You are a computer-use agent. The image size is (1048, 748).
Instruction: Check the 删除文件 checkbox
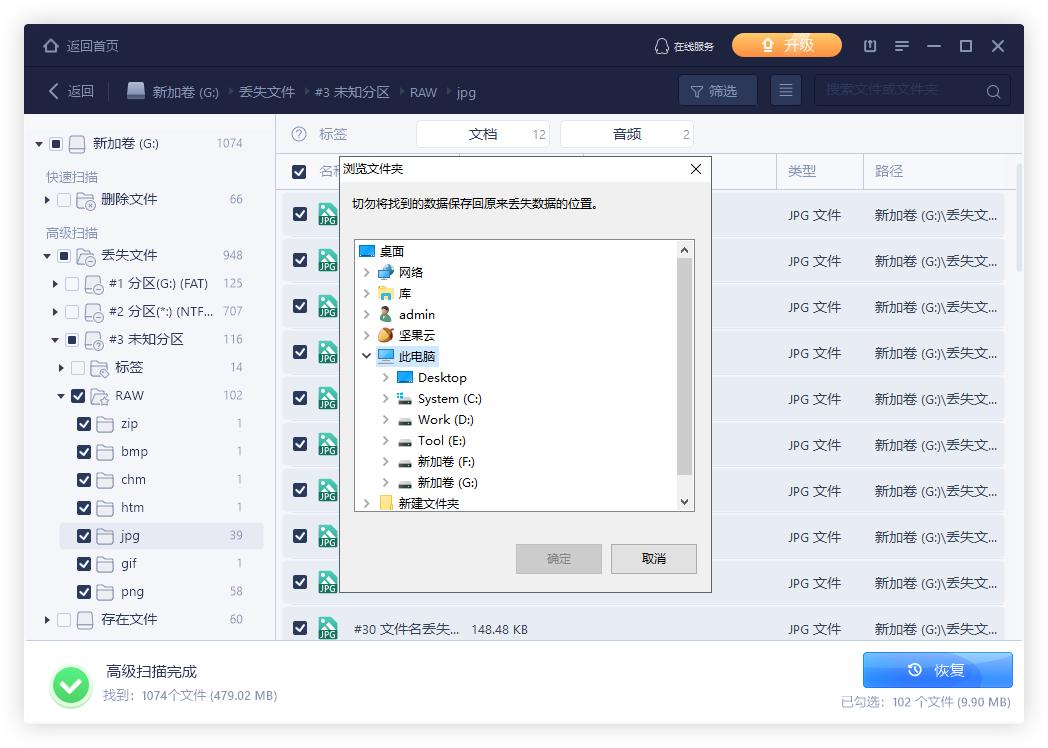click(x=63, y=199)
